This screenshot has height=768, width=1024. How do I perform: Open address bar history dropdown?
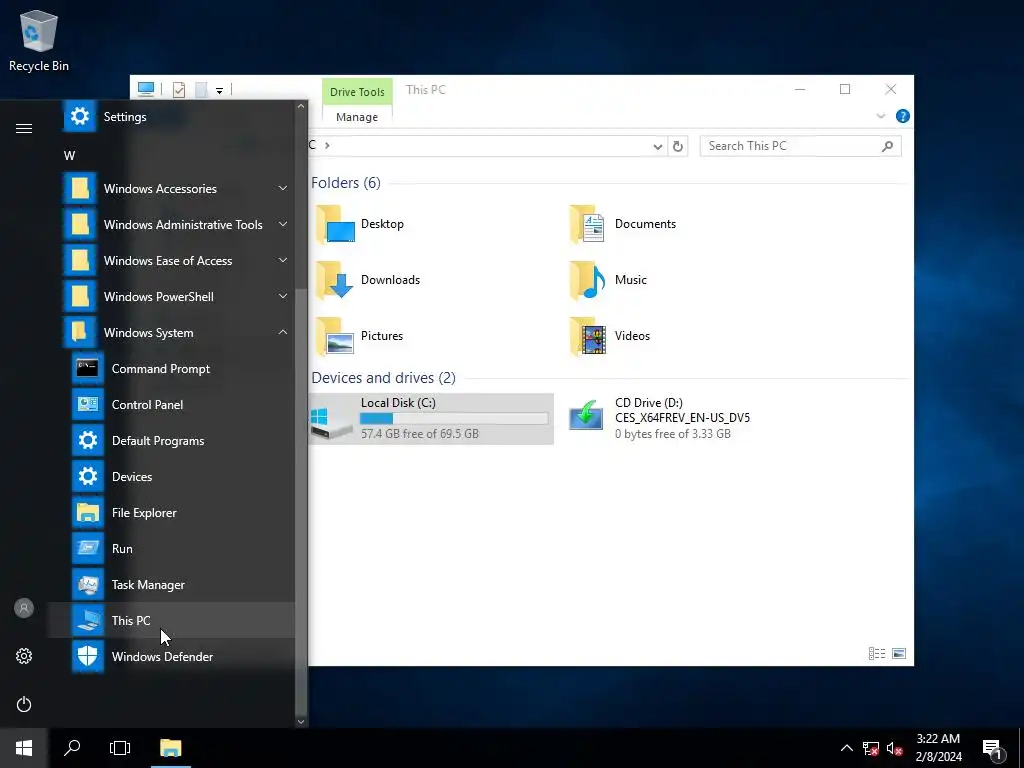[658, 146]
